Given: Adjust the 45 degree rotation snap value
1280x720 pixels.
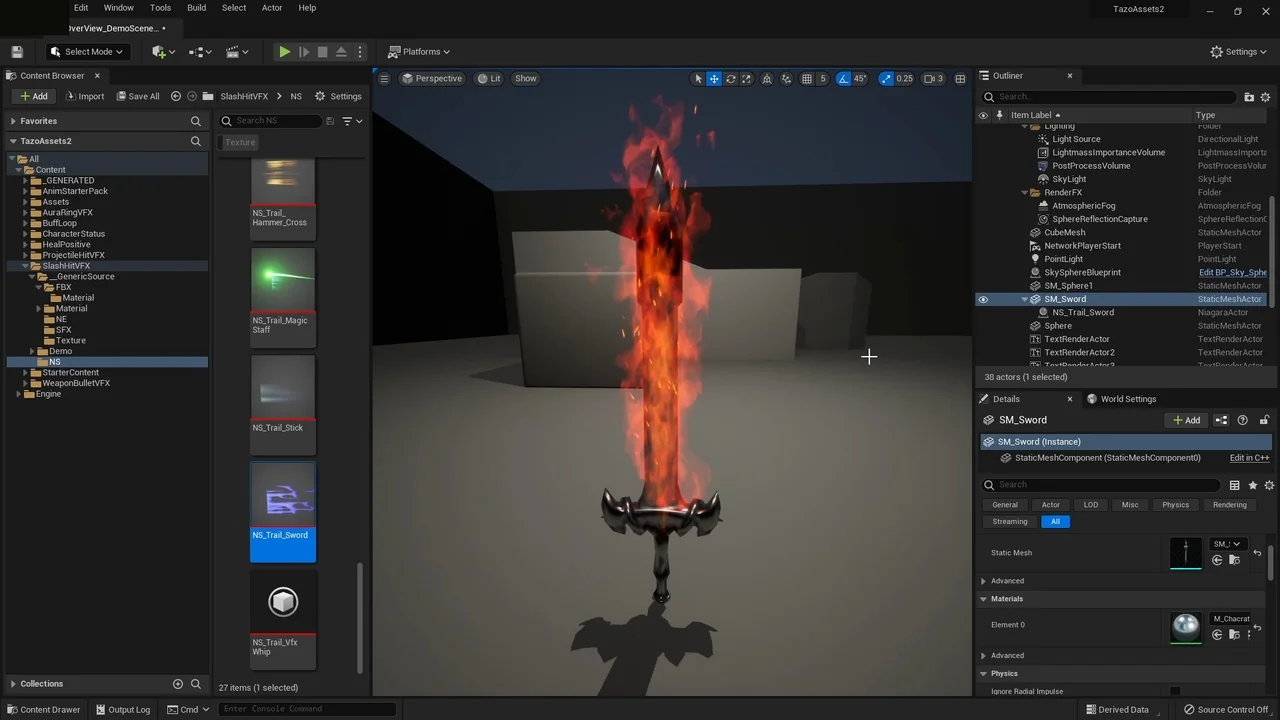Looking at the screenshot, I should 861,78.
